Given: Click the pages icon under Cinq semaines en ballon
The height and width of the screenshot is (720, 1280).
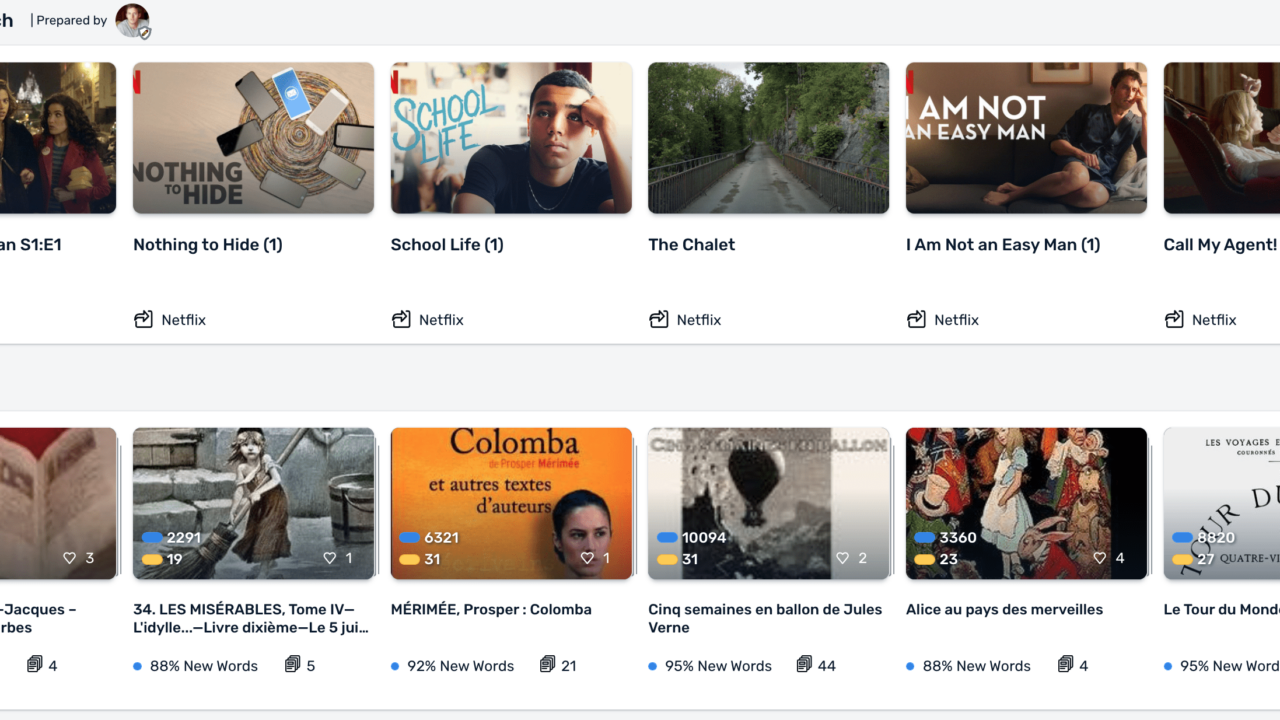Looking at the screenshot, I should tap(805, 665).
